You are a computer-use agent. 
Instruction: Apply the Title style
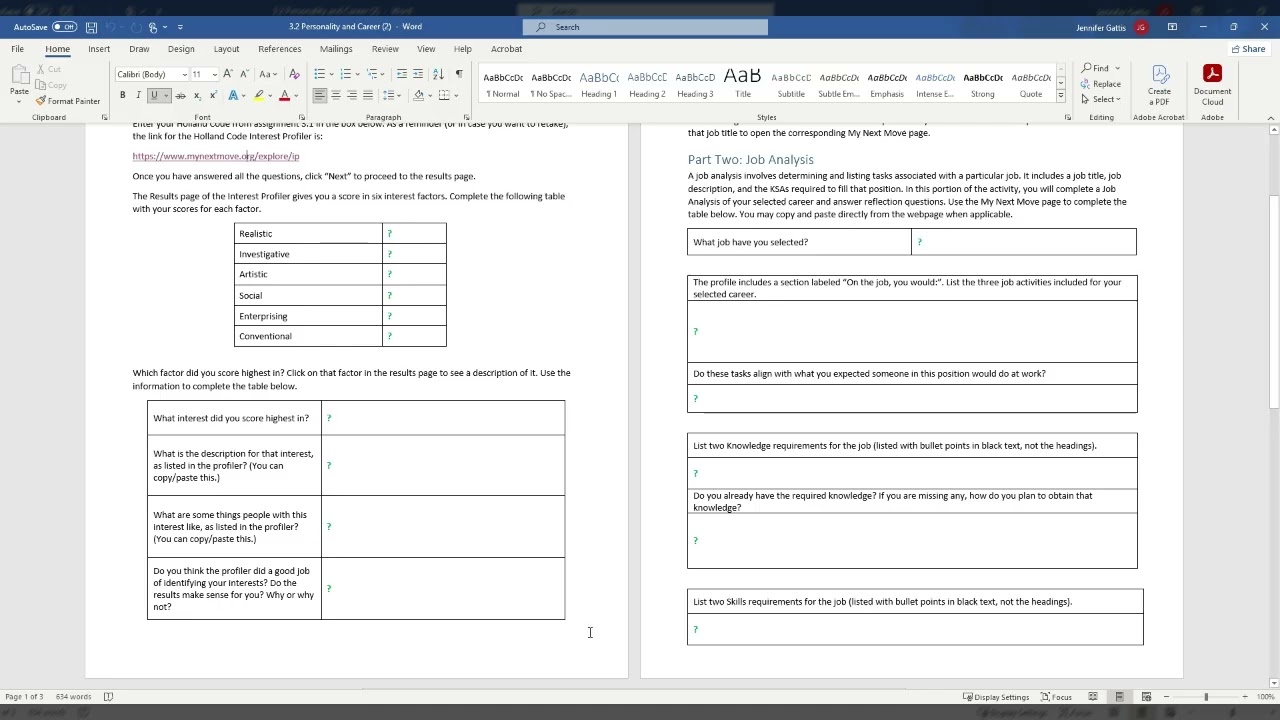743,84
